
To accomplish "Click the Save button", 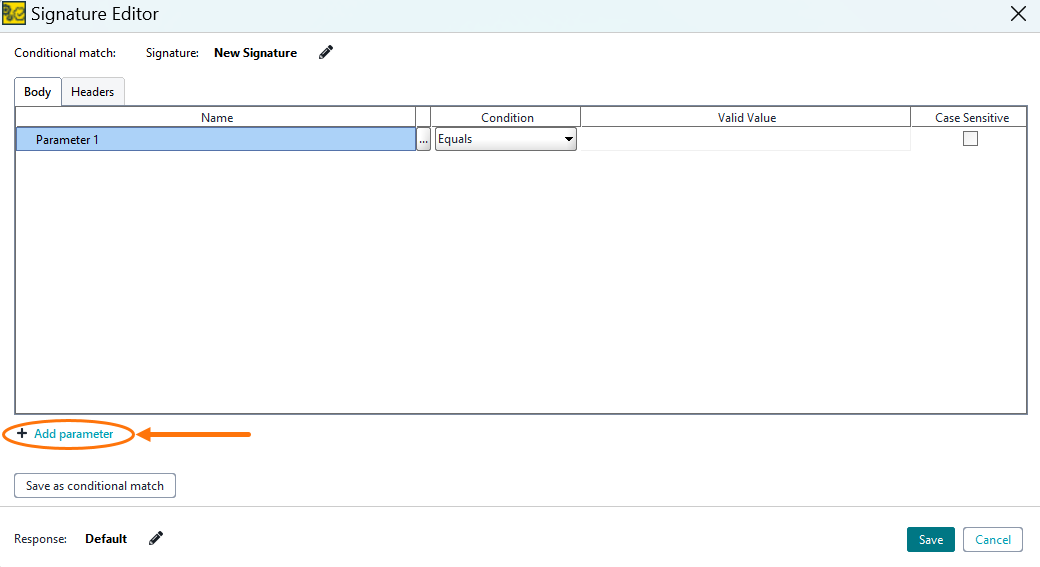I will pyautogui.click(x=931, y=540).
